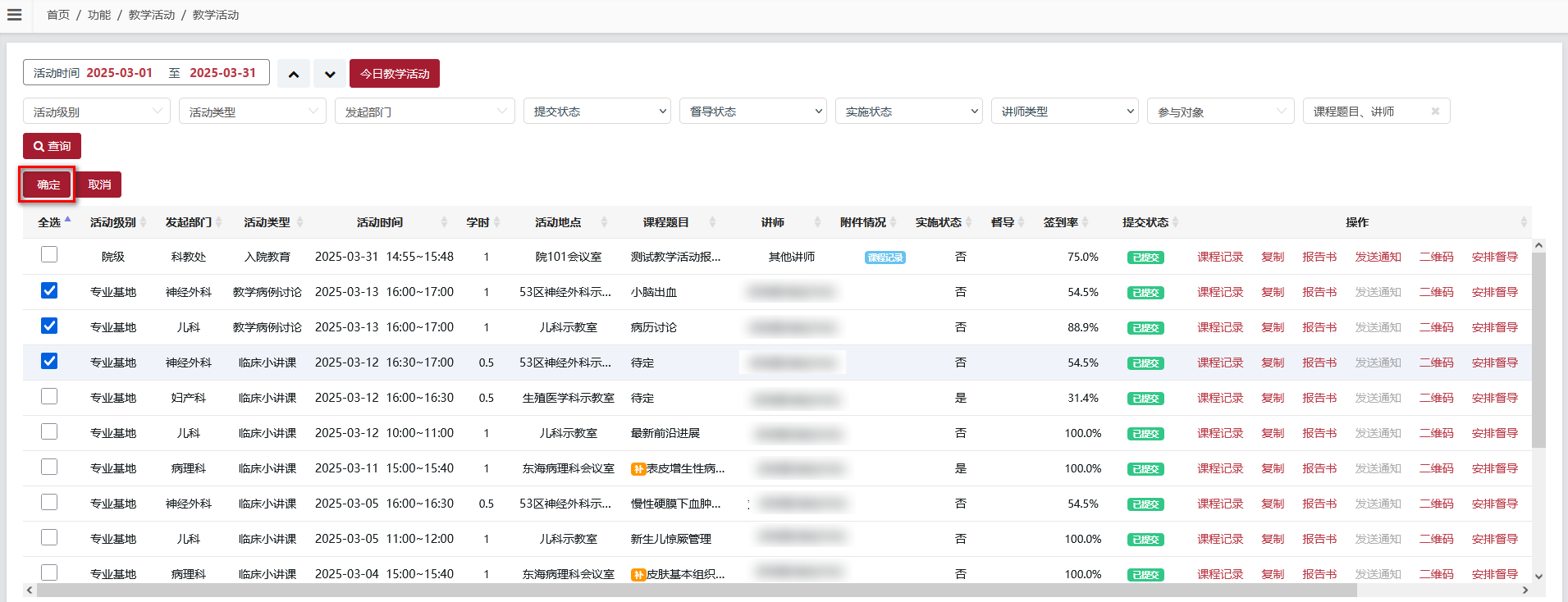The image size is (1568, 602).
Task: Click horizontal scrollbar left arrow
Action: (30, 591)
